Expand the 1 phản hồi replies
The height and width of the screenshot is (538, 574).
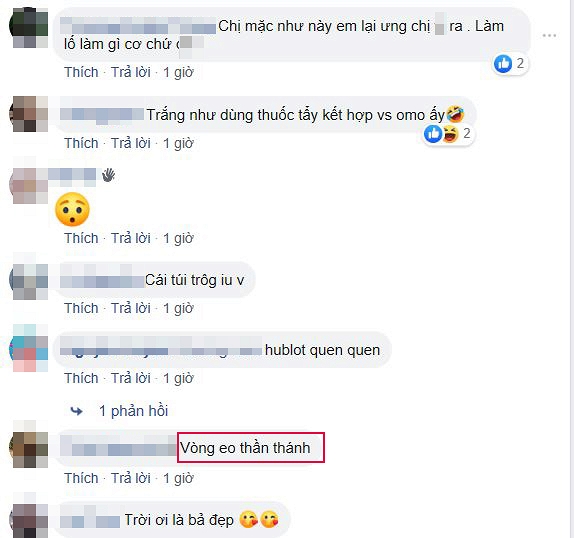click(x=134, y=411)
